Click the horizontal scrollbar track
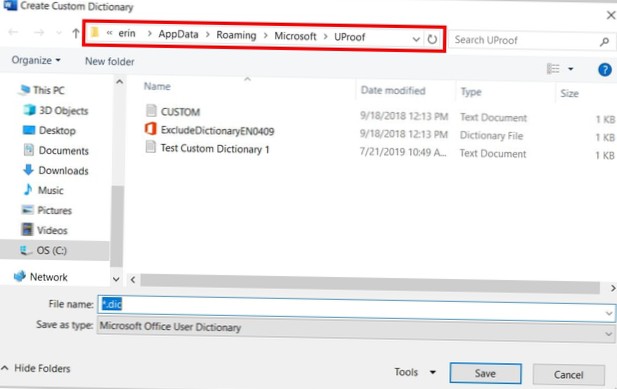The height and width of the screenshot is (389, 617). click(x=370, y=283)
